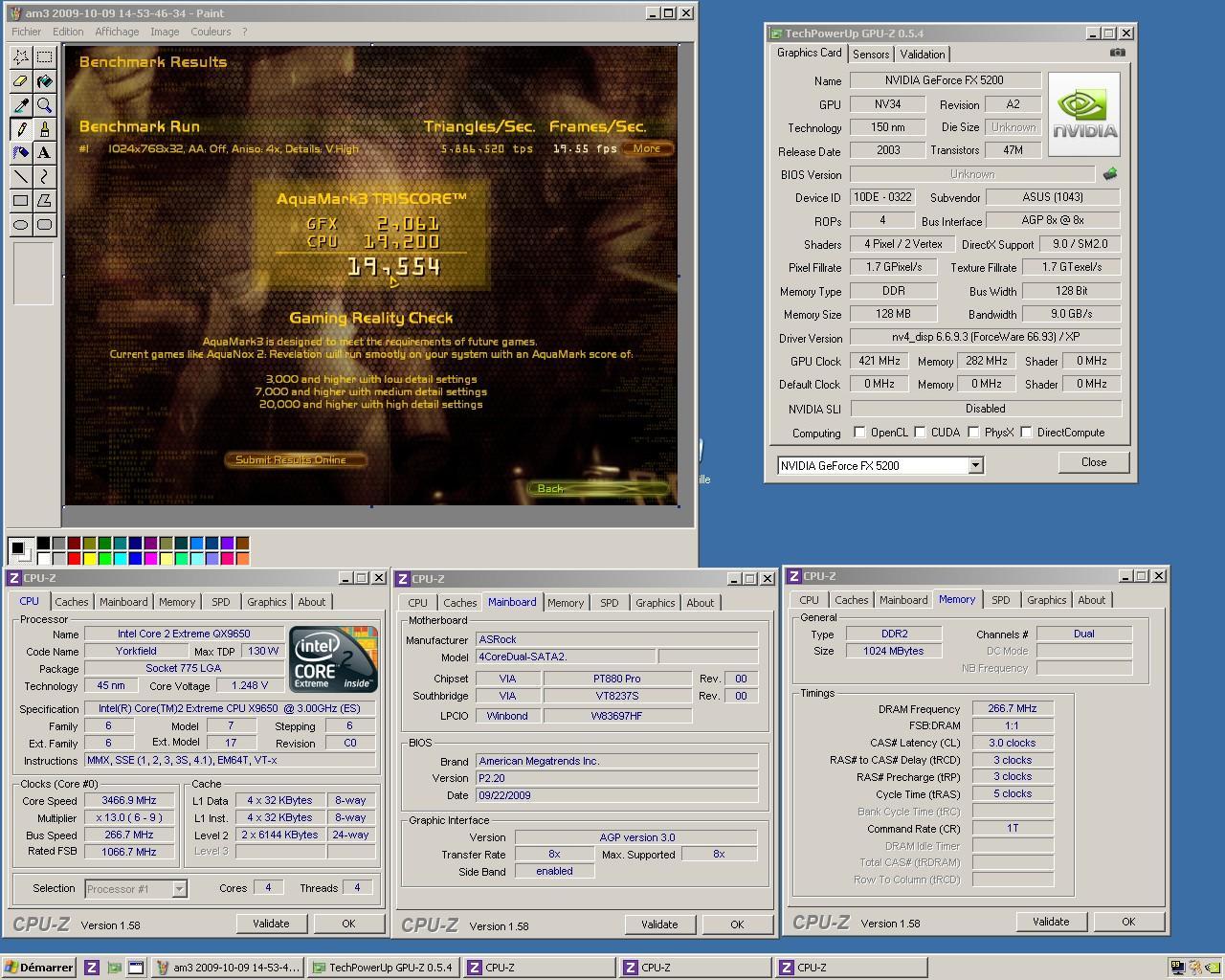The image size is (1225, 980).
Task: Pick the yellow palette color
Action: [89, 559]
